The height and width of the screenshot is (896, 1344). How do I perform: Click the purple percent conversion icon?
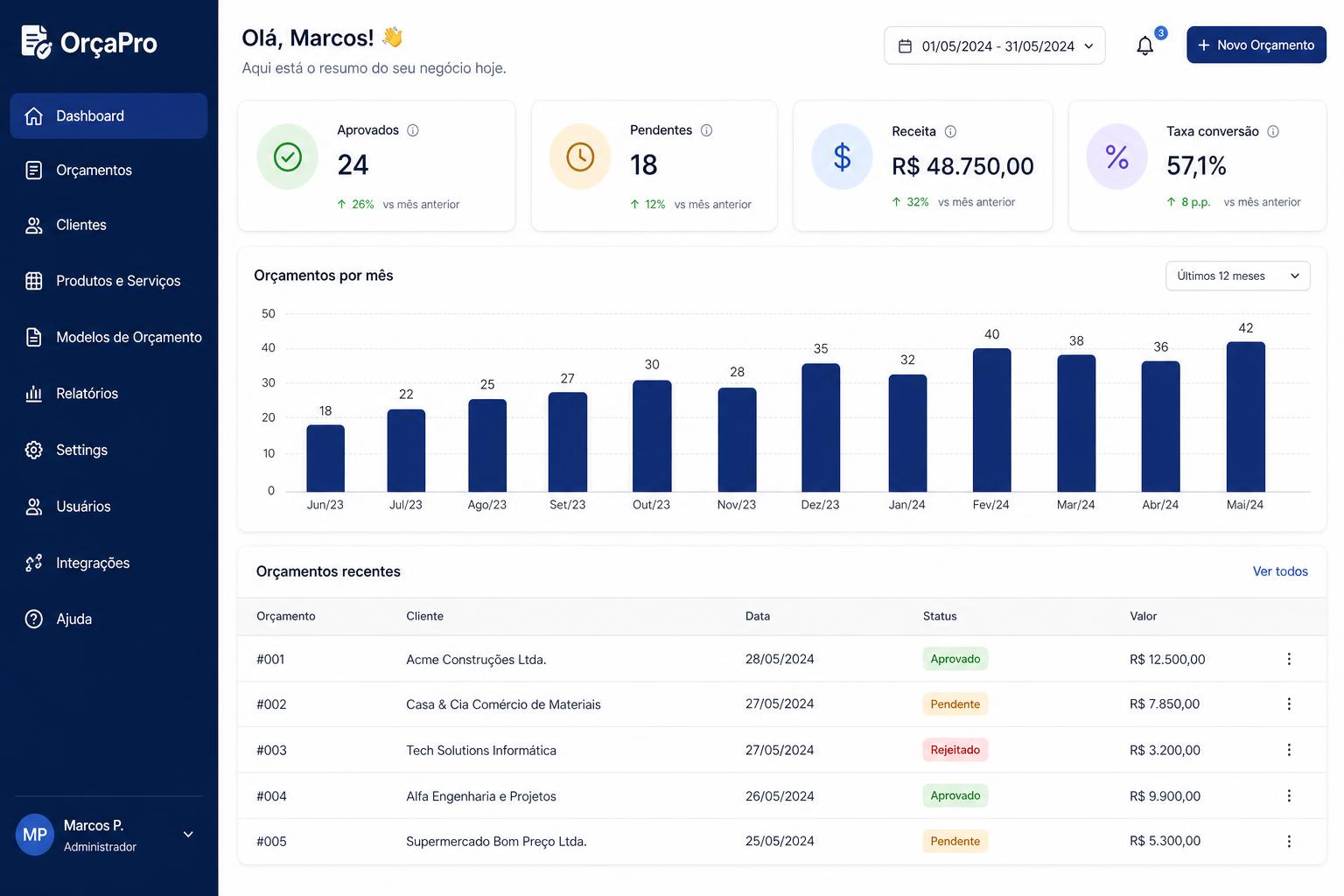(x=1116, y=157)
